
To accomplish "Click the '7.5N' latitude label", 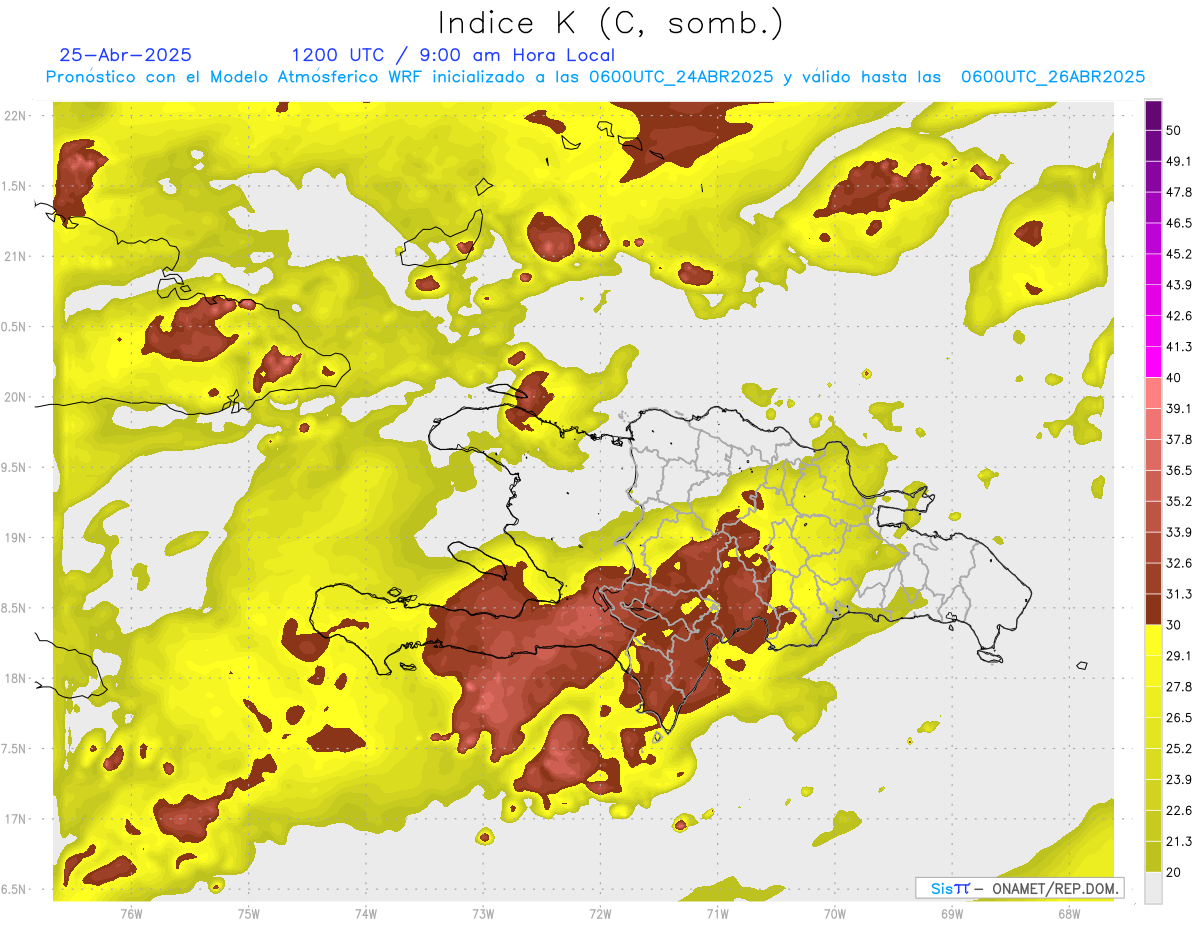I will pos(14,749).
